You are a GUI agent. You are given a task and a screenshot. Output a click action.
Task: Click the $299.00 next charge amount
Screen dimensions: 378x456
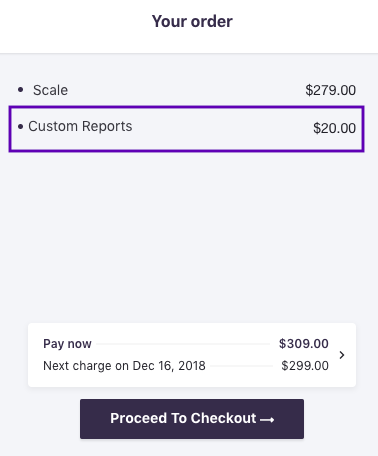[305, 366]
